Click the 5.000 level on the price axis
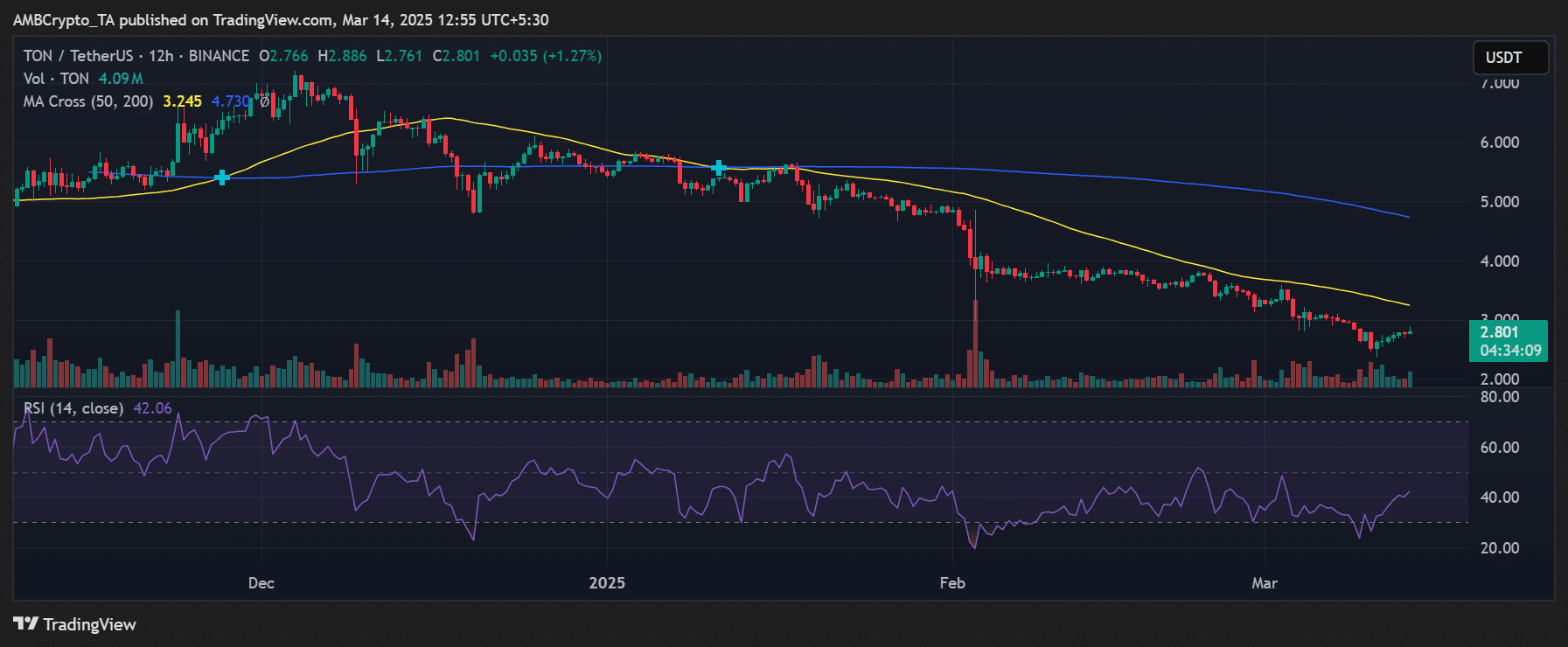This screenshot has height=647, width=1568. point(1499,202)
